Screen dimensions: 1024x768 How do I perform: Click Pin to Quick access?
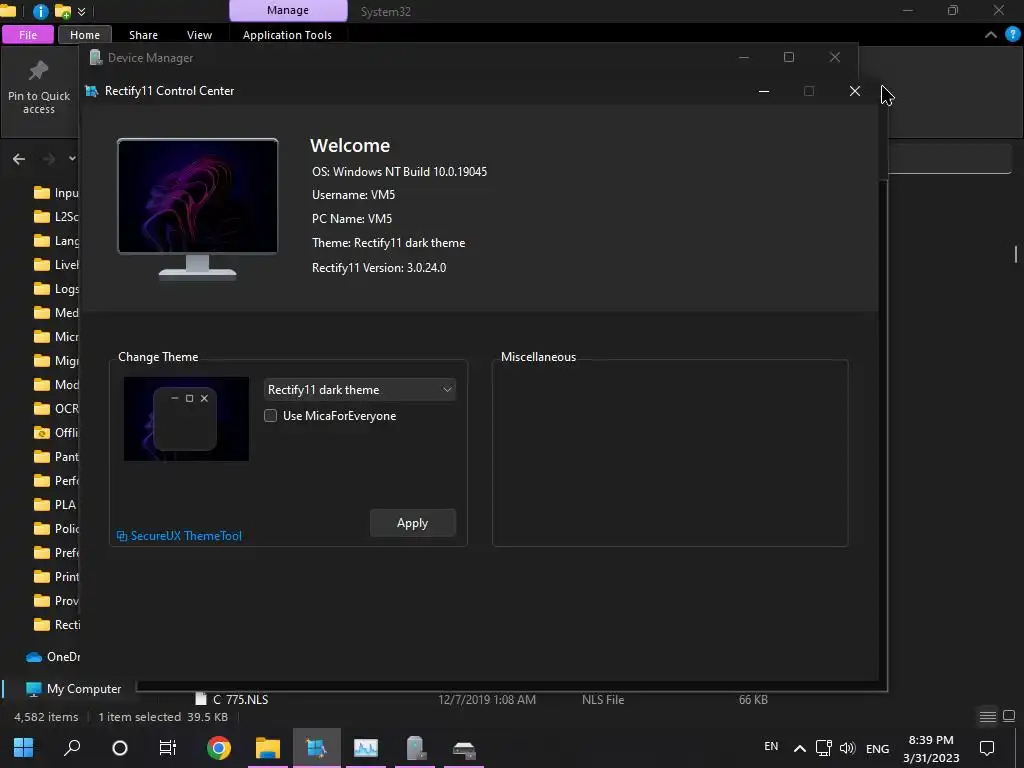(x=39, y=88)
